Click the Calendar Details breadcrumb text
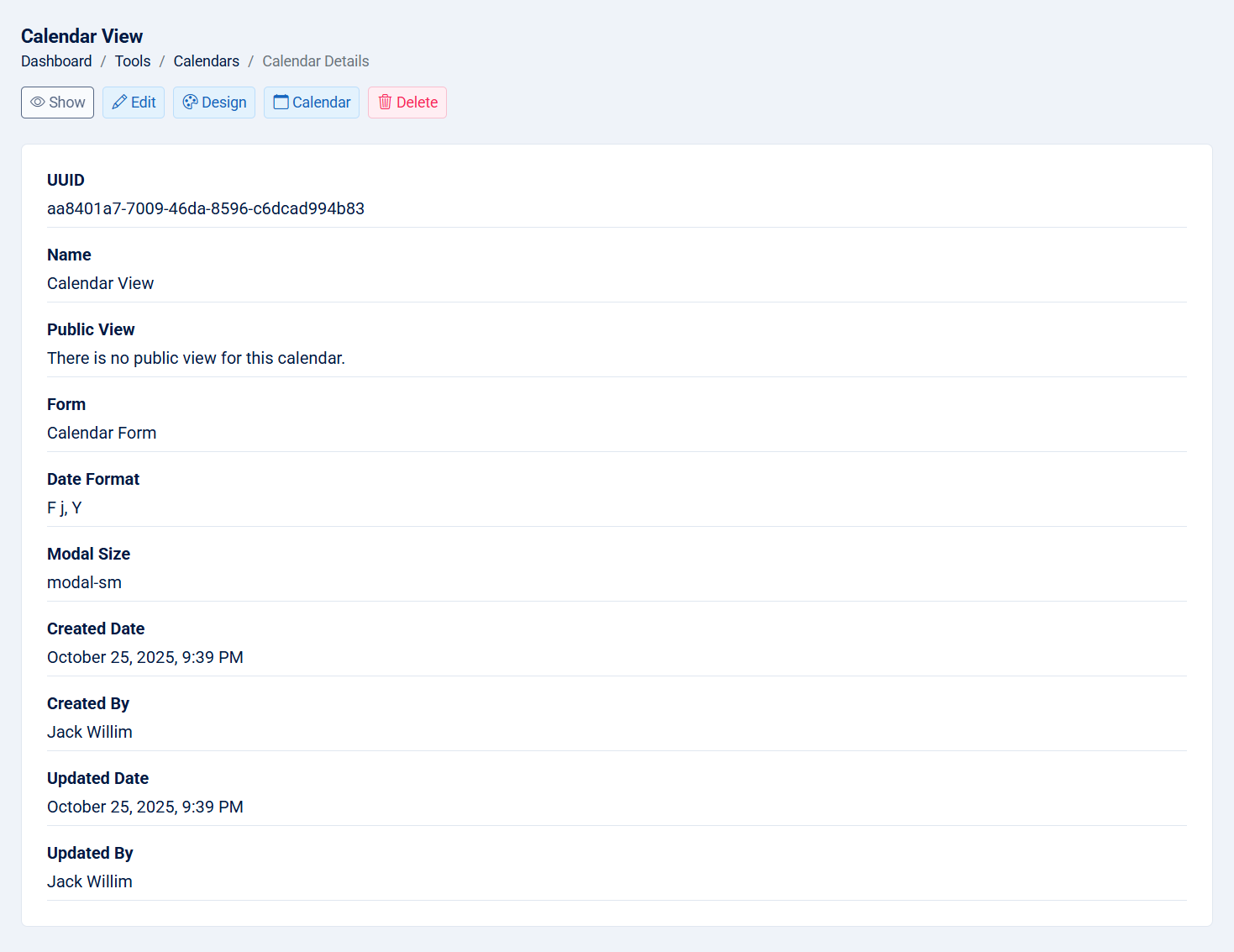The image size is (1234, 952). click(x=315, y=61)
